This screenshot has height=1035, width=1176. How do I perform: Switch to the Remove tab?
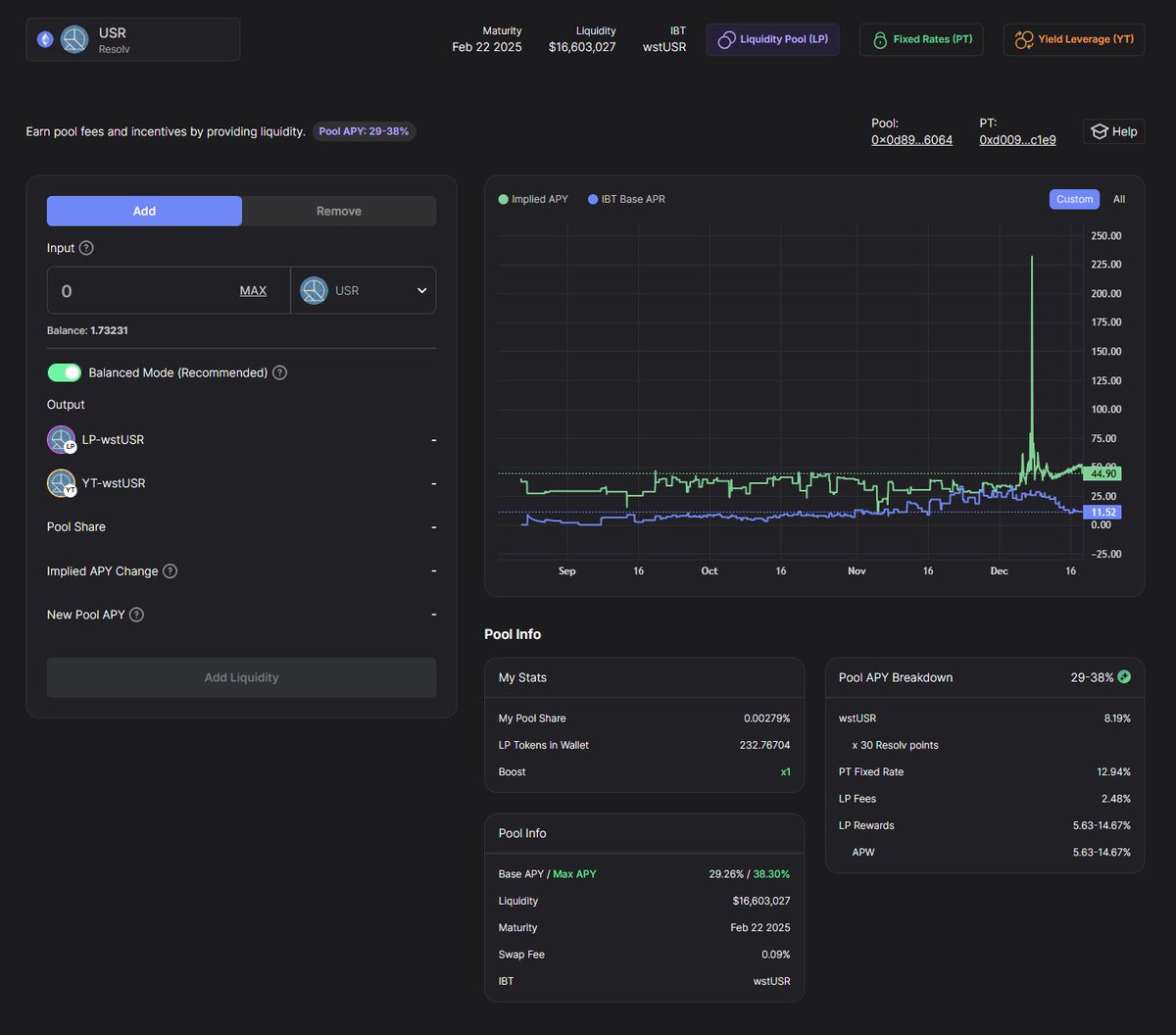pos(339,211)
